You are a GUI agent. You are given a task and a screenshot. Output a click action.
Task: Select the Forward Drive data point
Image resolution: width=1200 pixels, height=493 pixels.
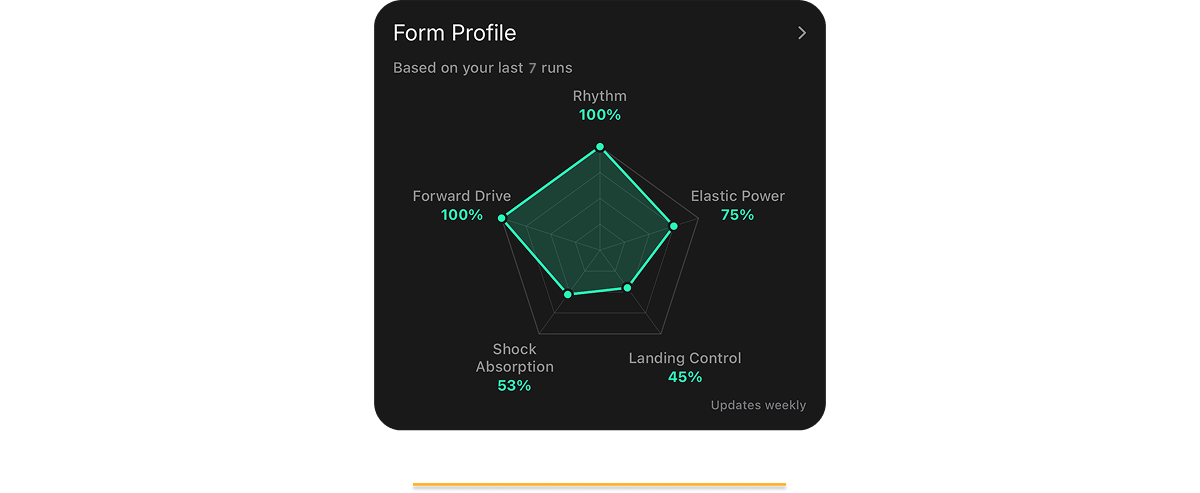coord(503,217)
